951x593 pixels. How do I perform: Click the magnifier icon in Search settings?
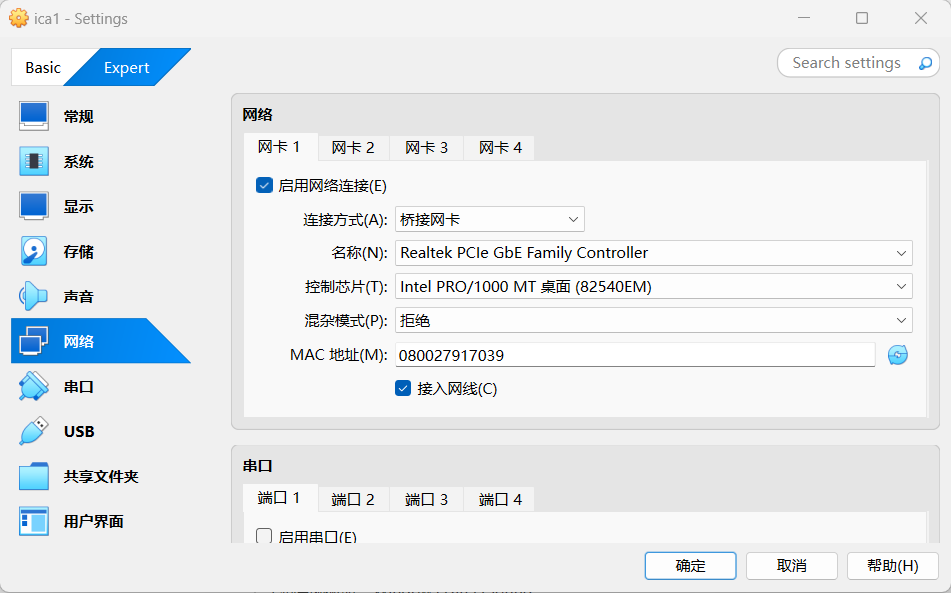(925, 63)
